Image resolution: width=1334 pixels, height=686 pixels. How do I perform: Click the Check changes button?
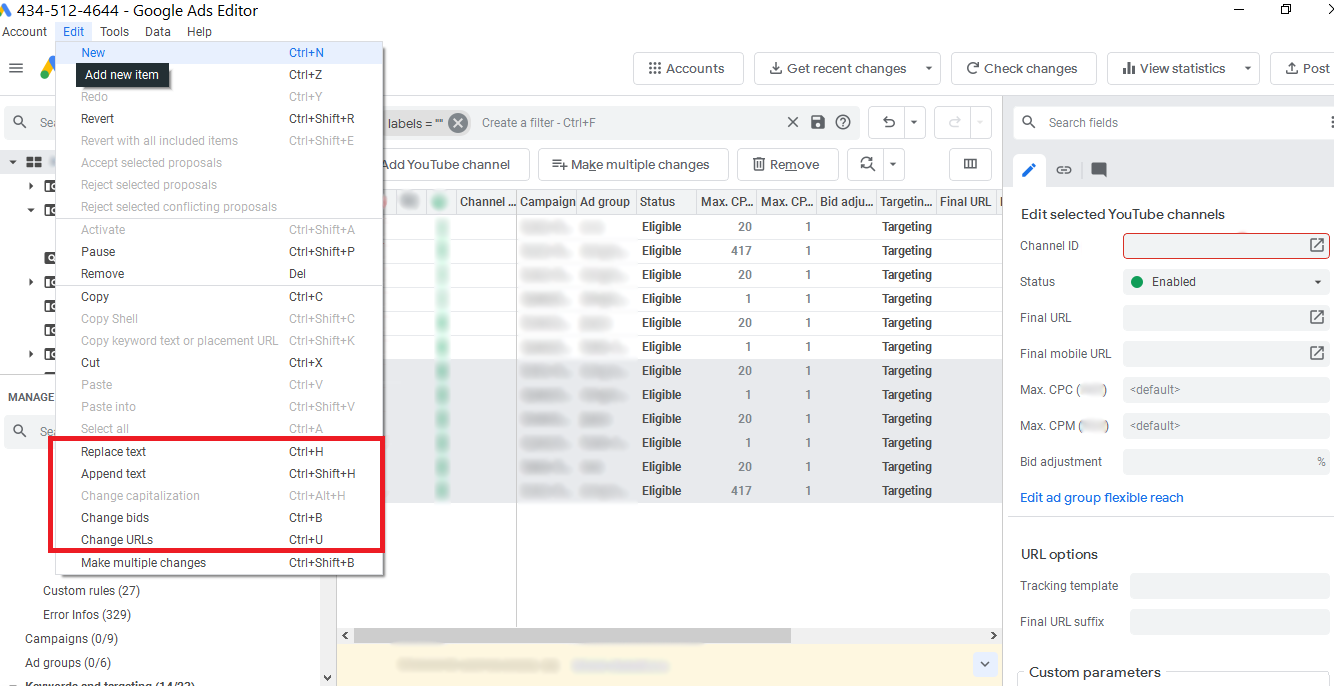1023,68
